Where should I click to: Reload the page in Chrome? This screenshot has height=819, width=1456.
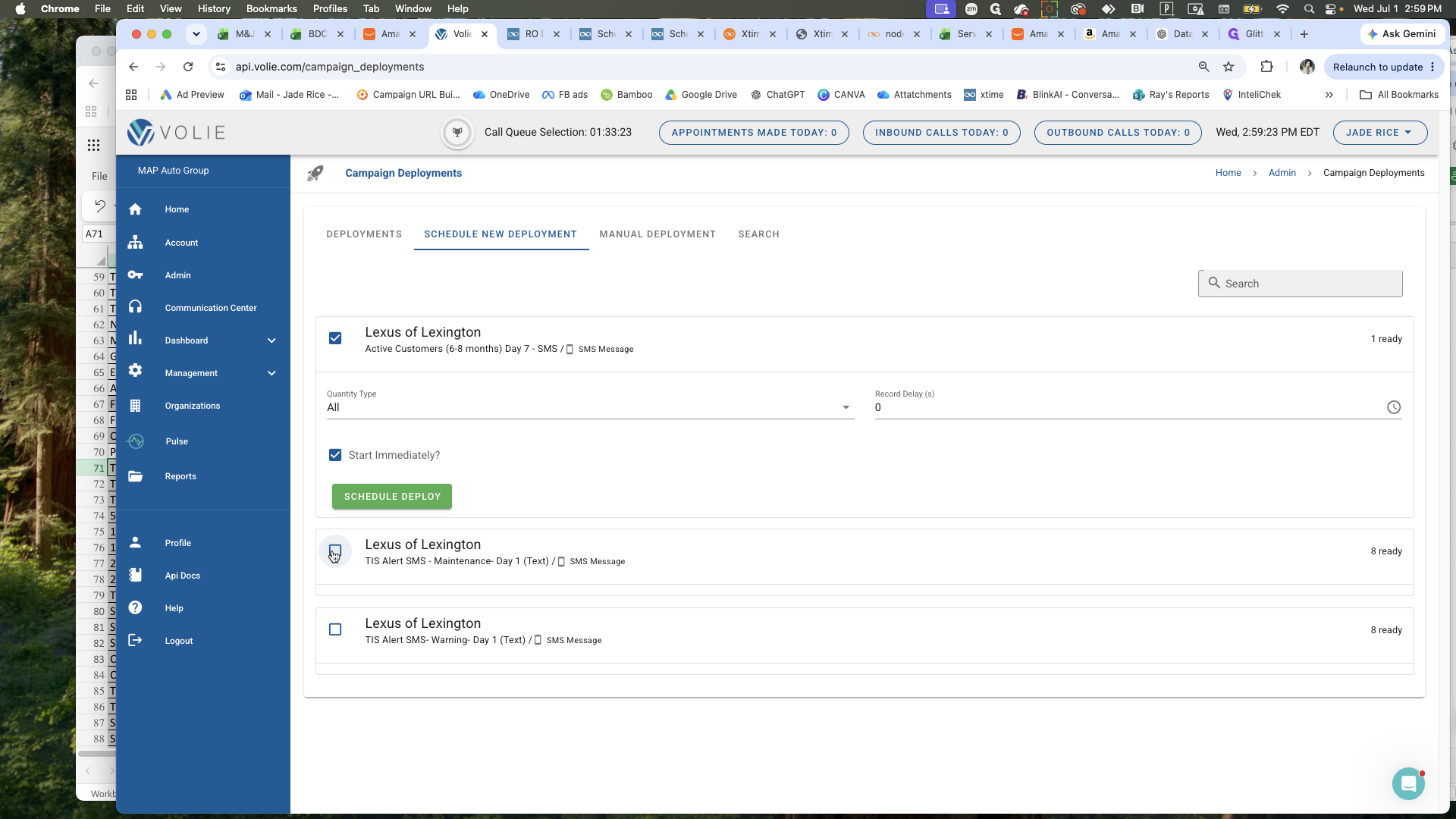(x=188, y=67)
